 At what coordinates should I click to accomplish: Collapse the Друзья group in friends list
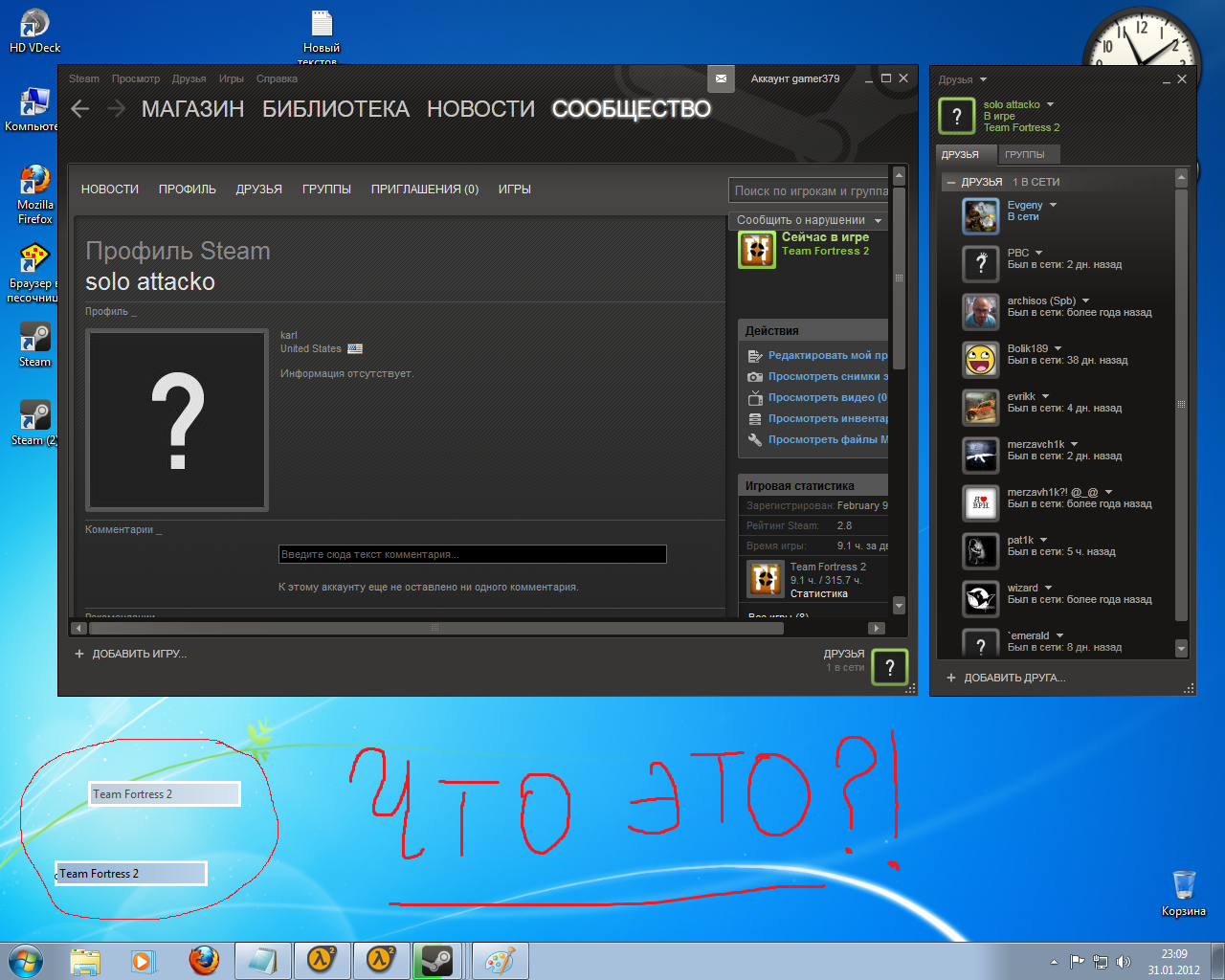[950, 182]
